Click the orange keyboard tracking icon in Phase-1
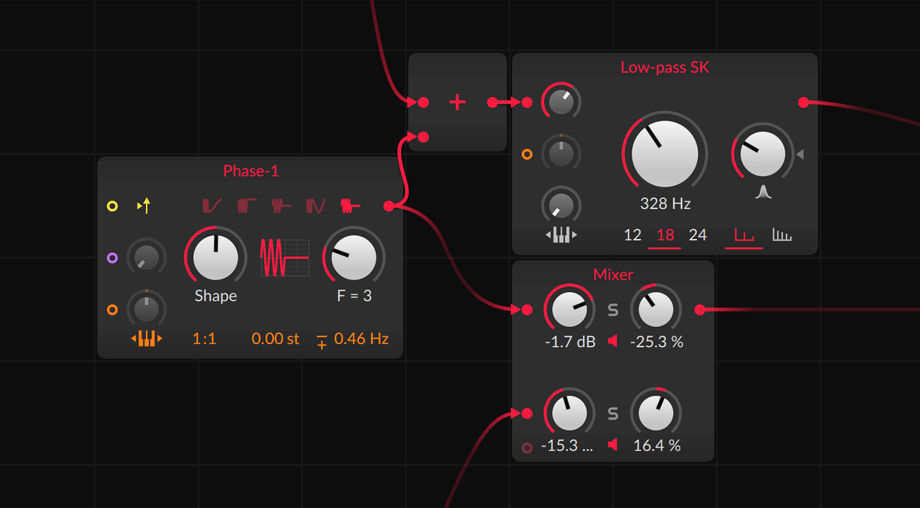This screenshot has width=920, height=508. [x=147, y=339]
